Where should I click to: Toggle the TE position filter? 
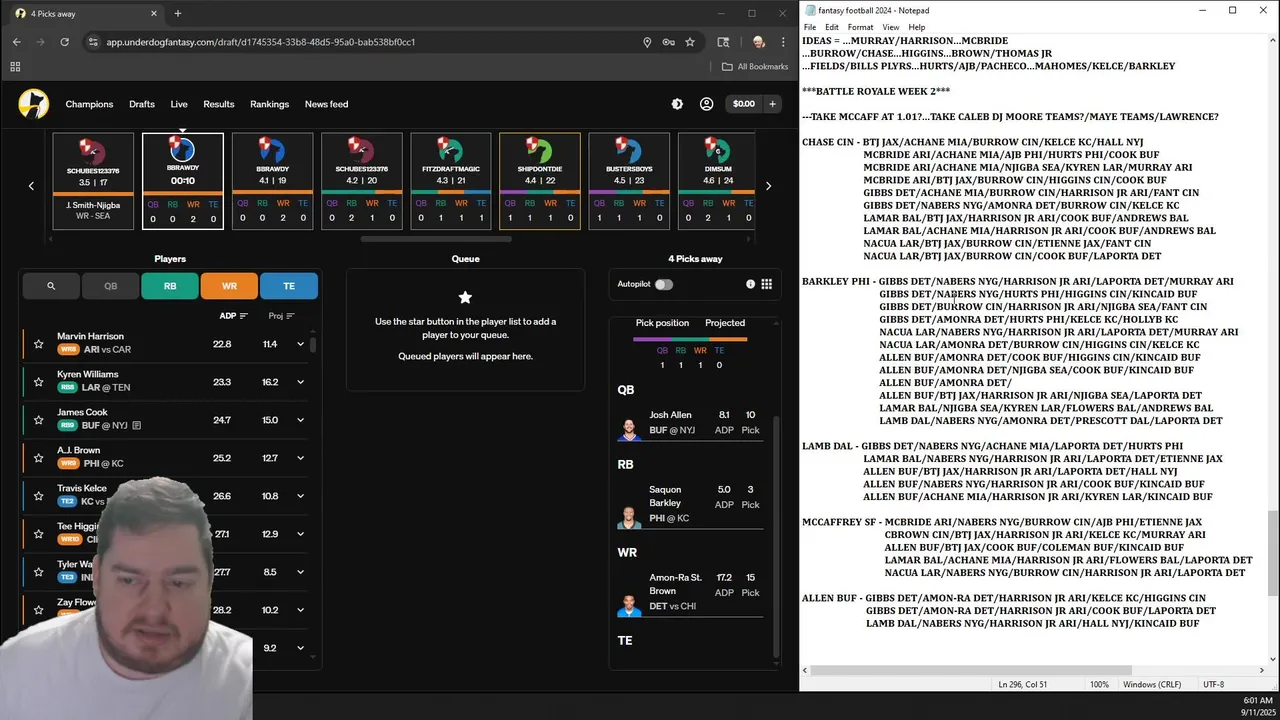pos(289,286)
